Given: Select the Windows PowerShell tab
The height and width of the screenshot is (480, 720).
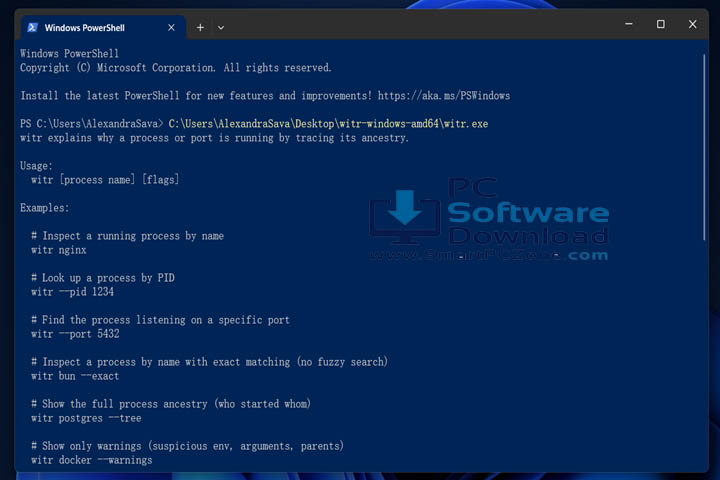Looking at the screenshot, I should pos(103,28).
